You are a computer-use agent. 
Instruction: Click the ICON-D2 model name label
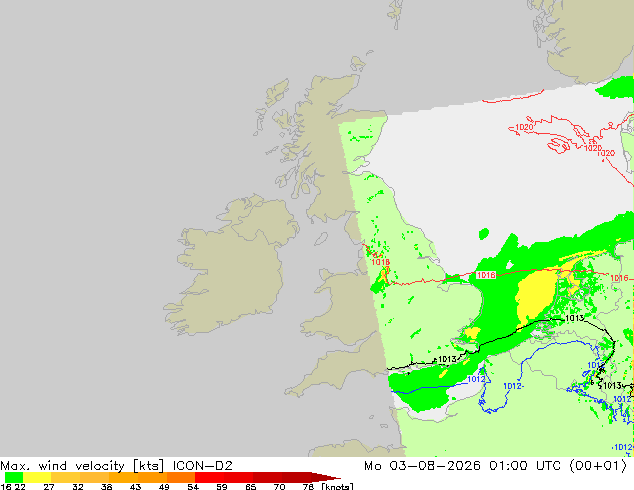click(x=202, y=466)
